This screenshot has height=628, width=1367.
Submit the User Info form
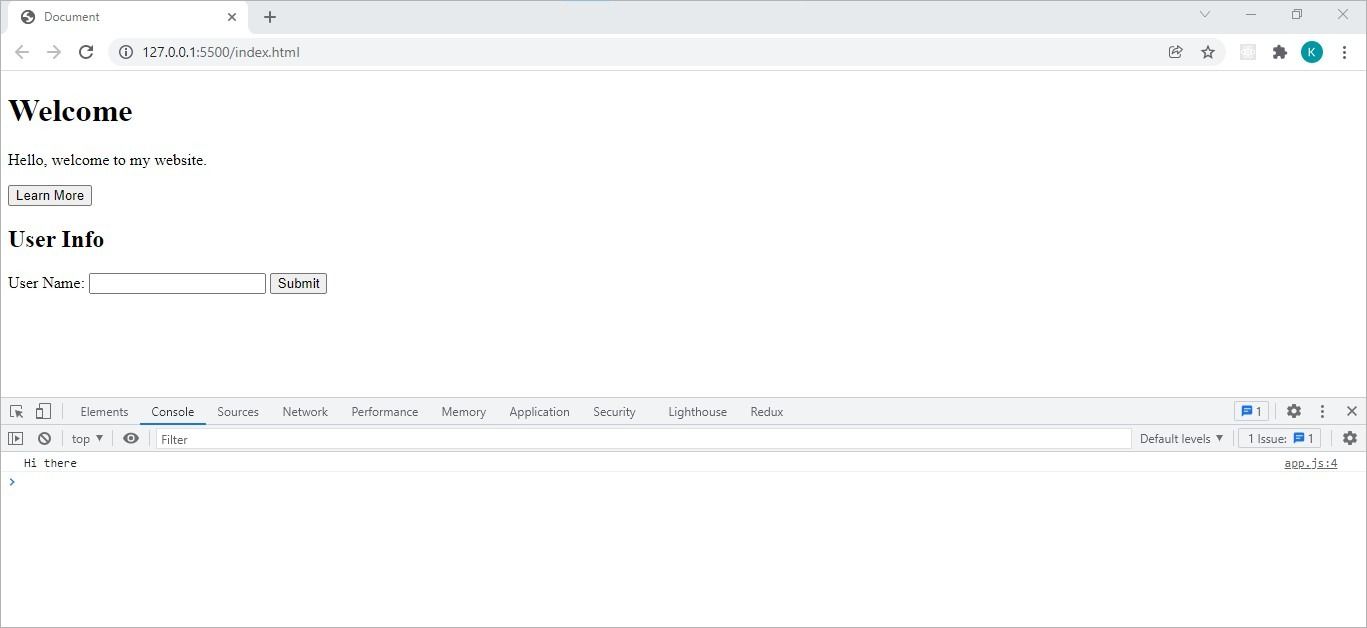point(298,283)
